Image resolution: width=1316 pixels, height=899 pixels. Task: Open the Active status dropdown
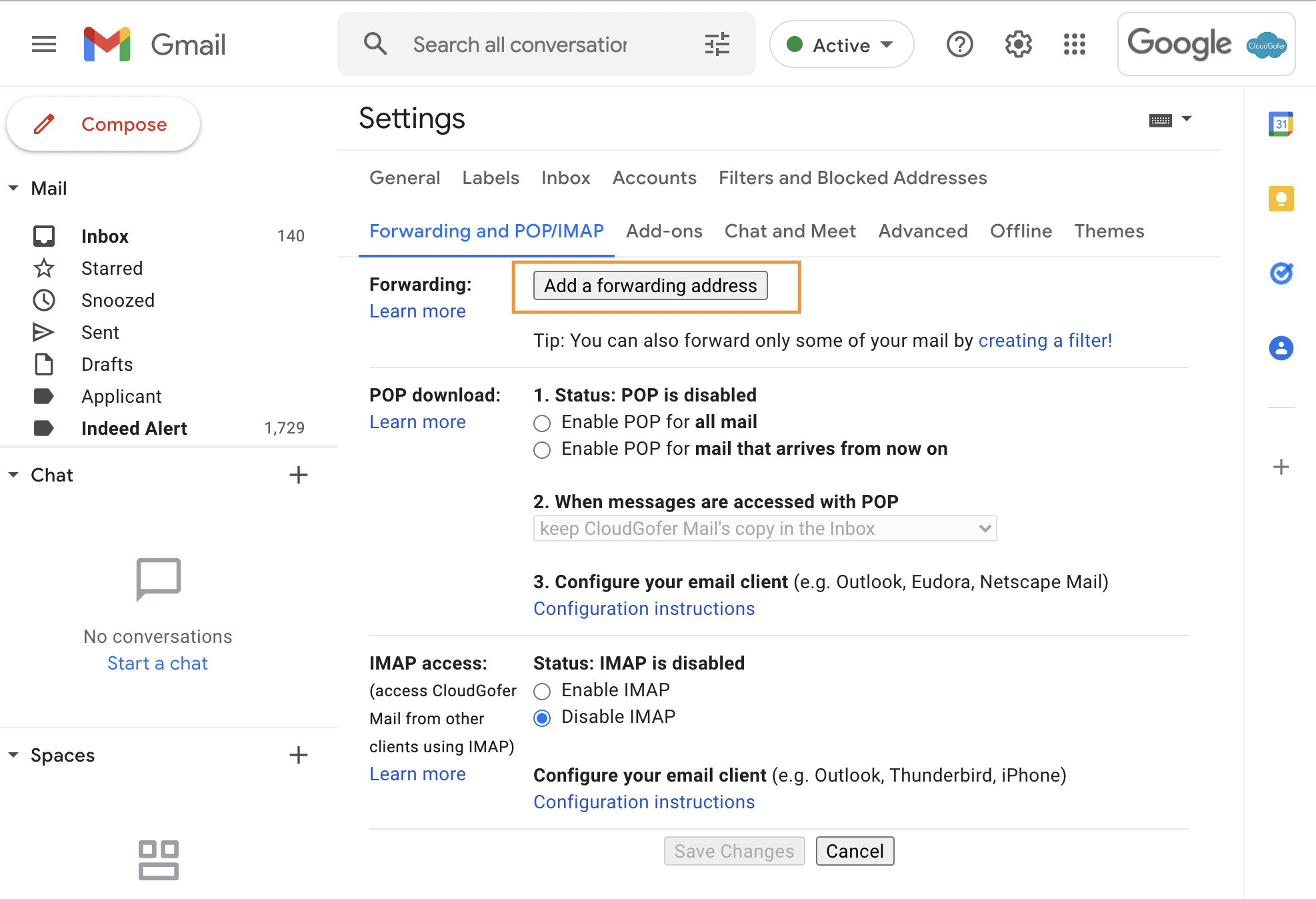click(x=841, y=45)
